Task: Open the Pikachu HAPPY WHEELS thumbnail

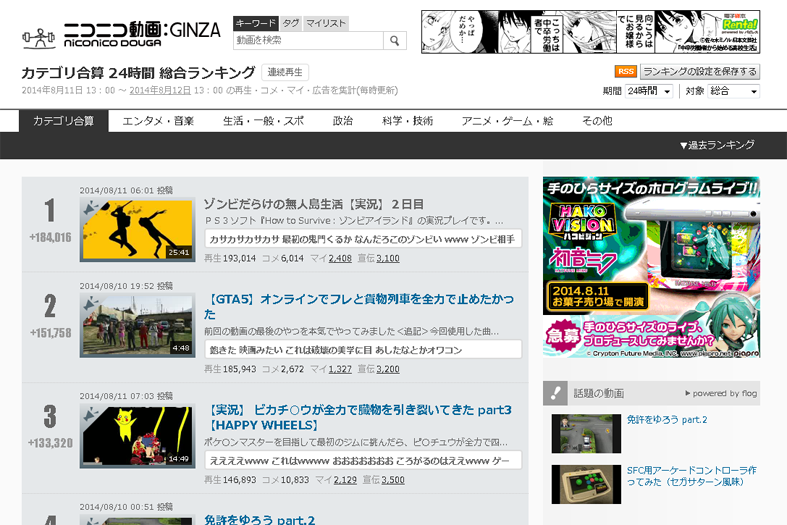Action: tap(138, 436)
